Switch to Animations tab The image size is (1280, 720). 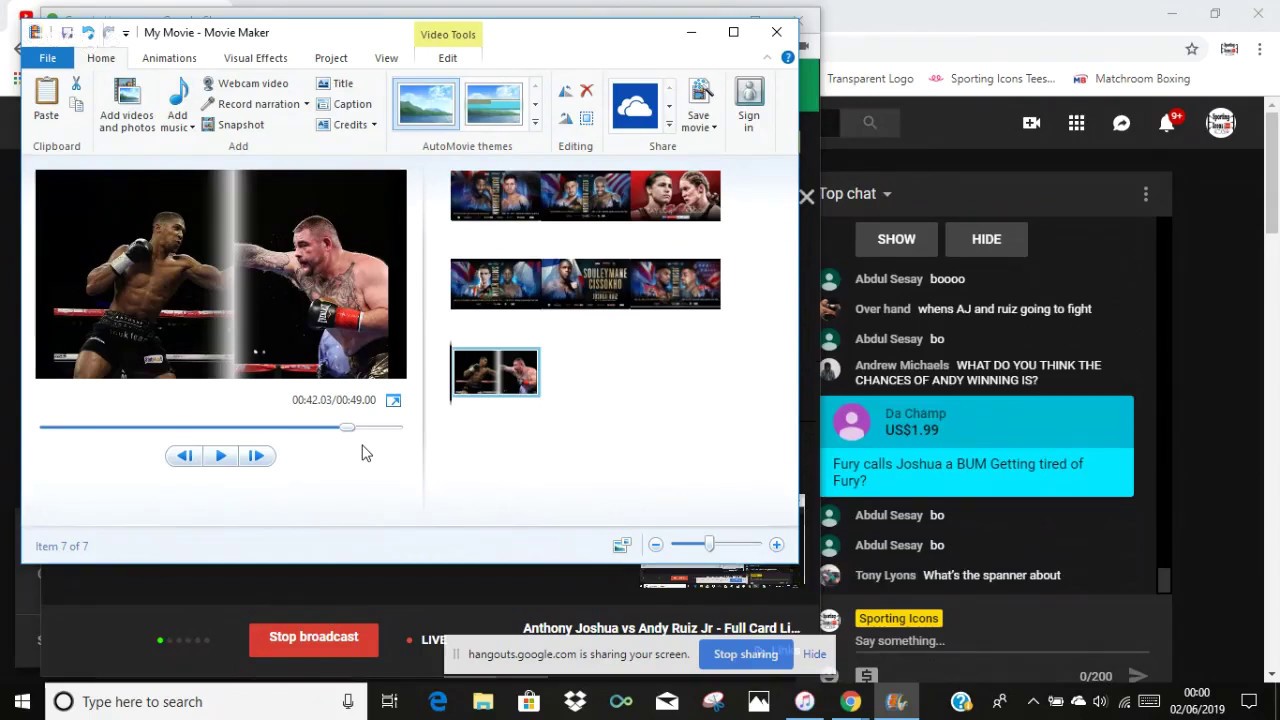pos(169,58)
